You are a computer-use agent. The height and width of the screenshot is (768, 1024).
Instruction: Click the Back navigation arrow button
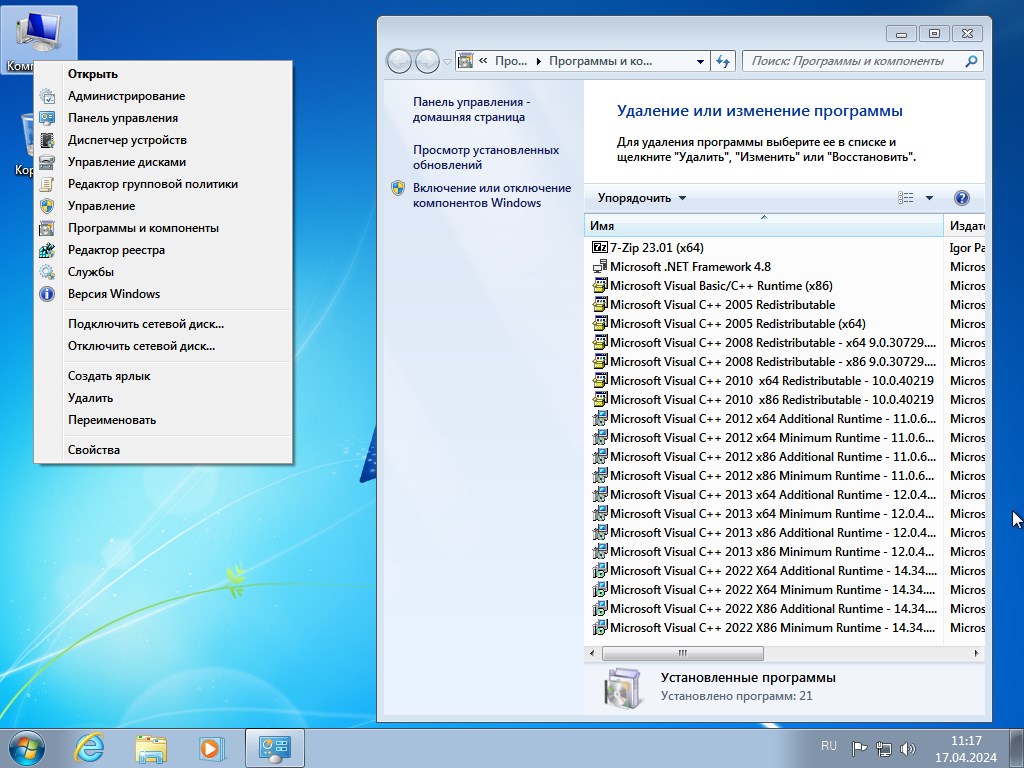[399, 61]
